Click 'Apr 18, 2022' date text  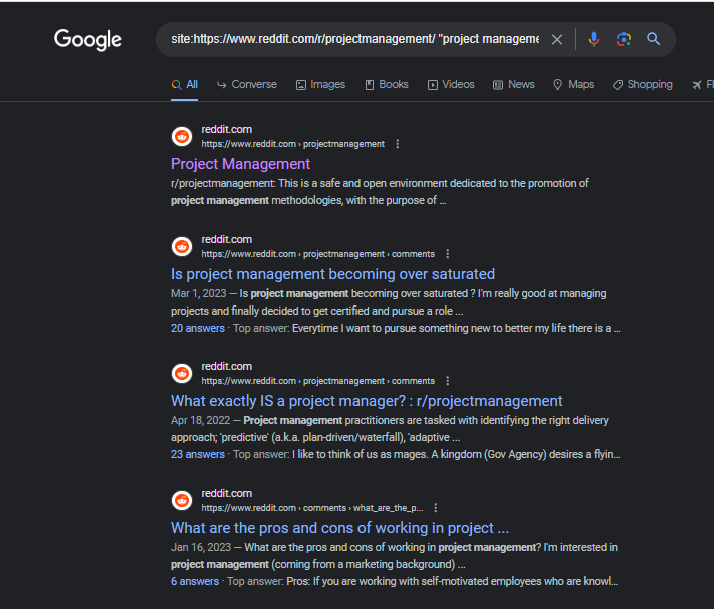click(201, 420)
